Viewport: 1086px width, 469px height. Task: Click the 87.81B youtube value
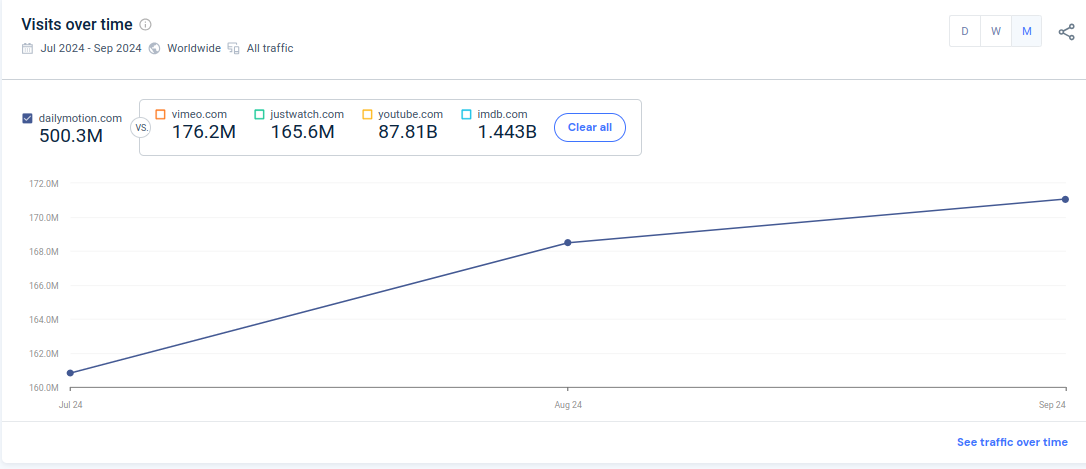tap(408, 132)
